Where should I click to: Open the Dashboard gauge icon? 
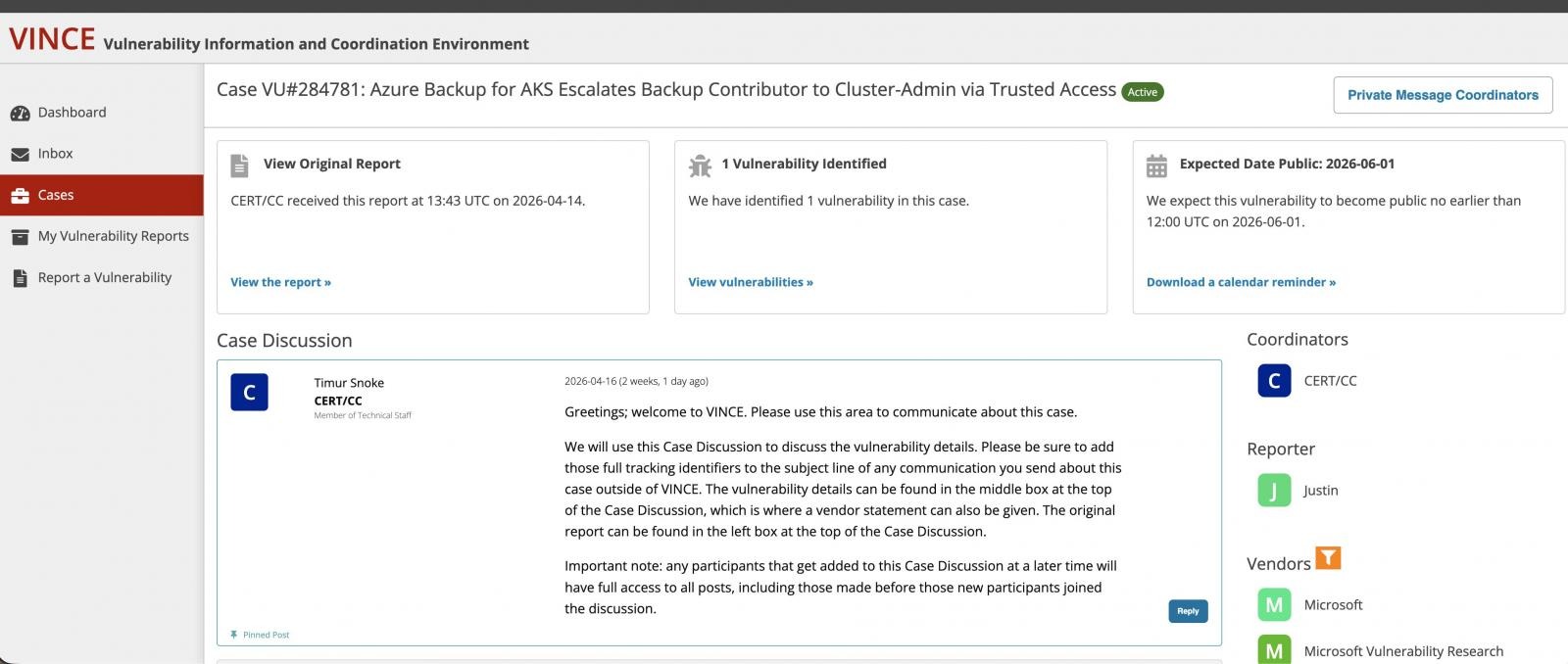tap(20, 113)
